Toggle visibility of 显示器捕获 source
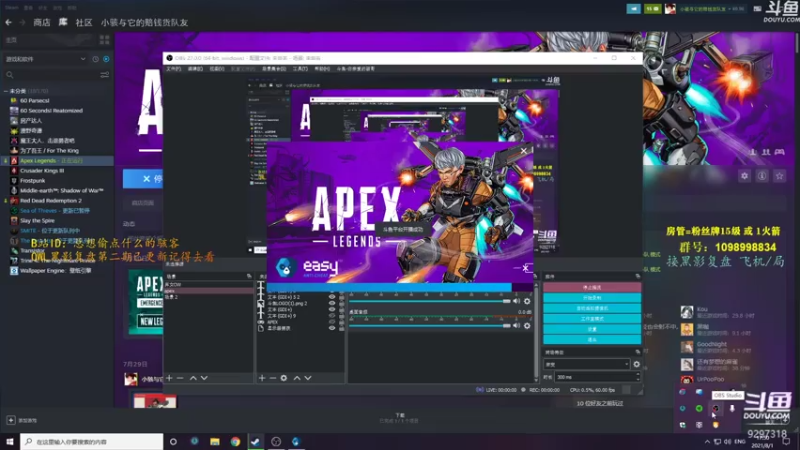Image resolution: width=800 pixels, height=450 pixels. coord(332,328)
